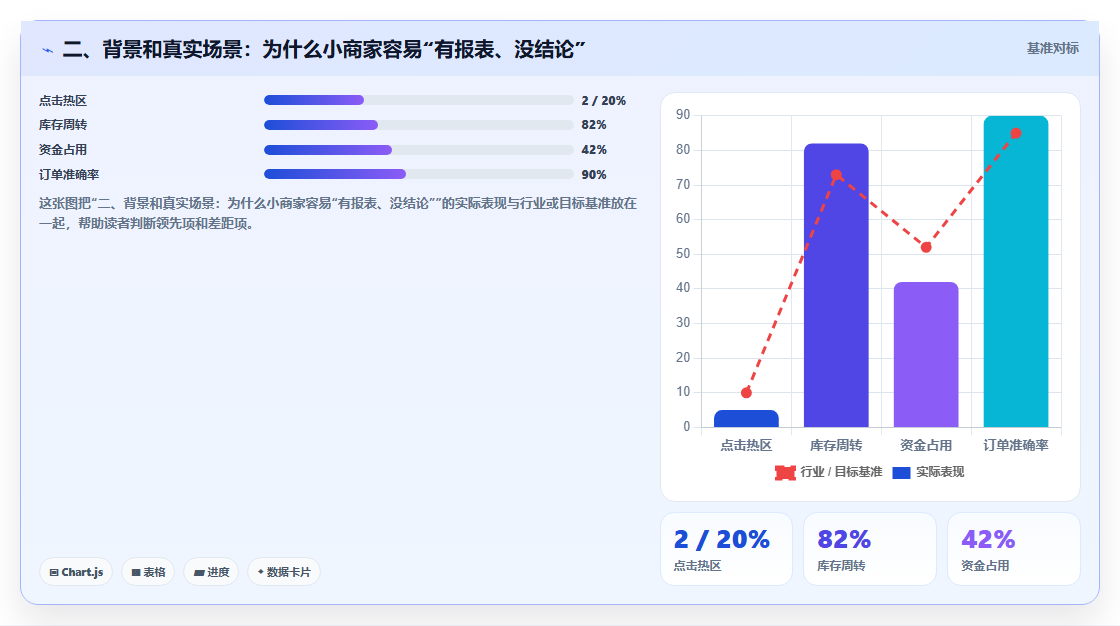This screenshot has width=1120, height=626.
Task: Click the 2 / 20% value beside progress bar
Action: [x=604, y=101]
